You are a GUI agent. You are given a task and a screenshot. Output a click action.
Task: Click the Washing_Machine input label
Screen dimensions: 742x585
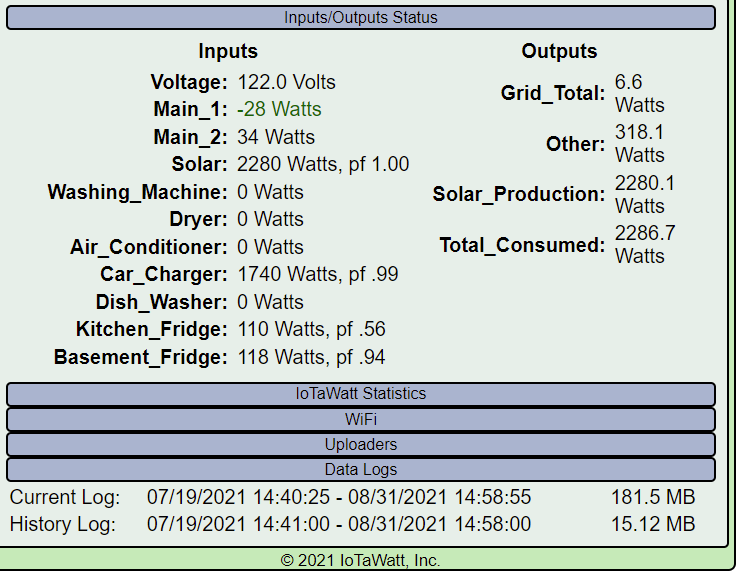click(138, 192)
